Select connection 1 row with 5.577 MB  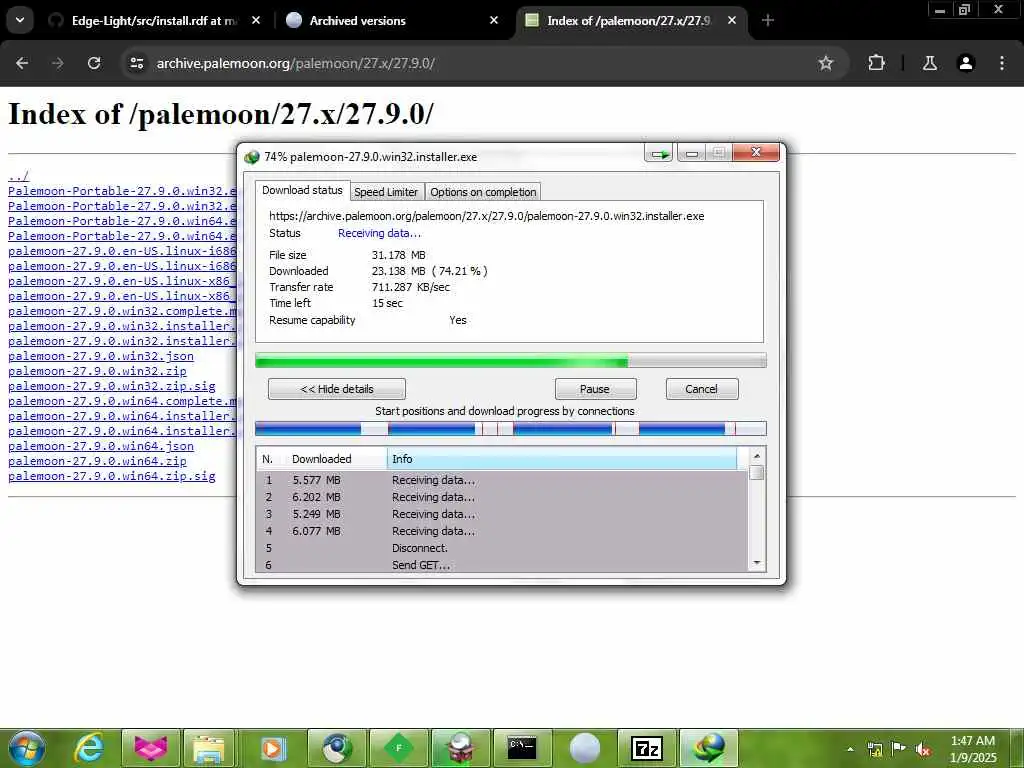point(503,480)
